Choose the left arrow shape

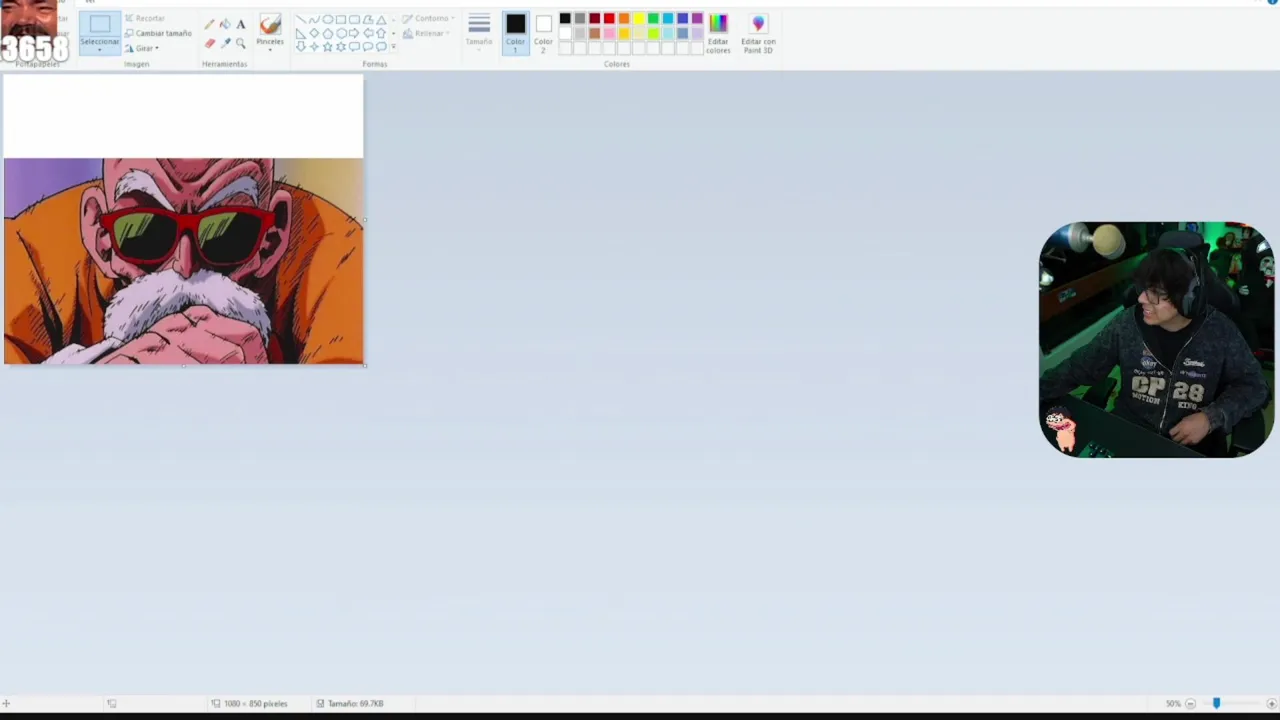tap(368, 33)
